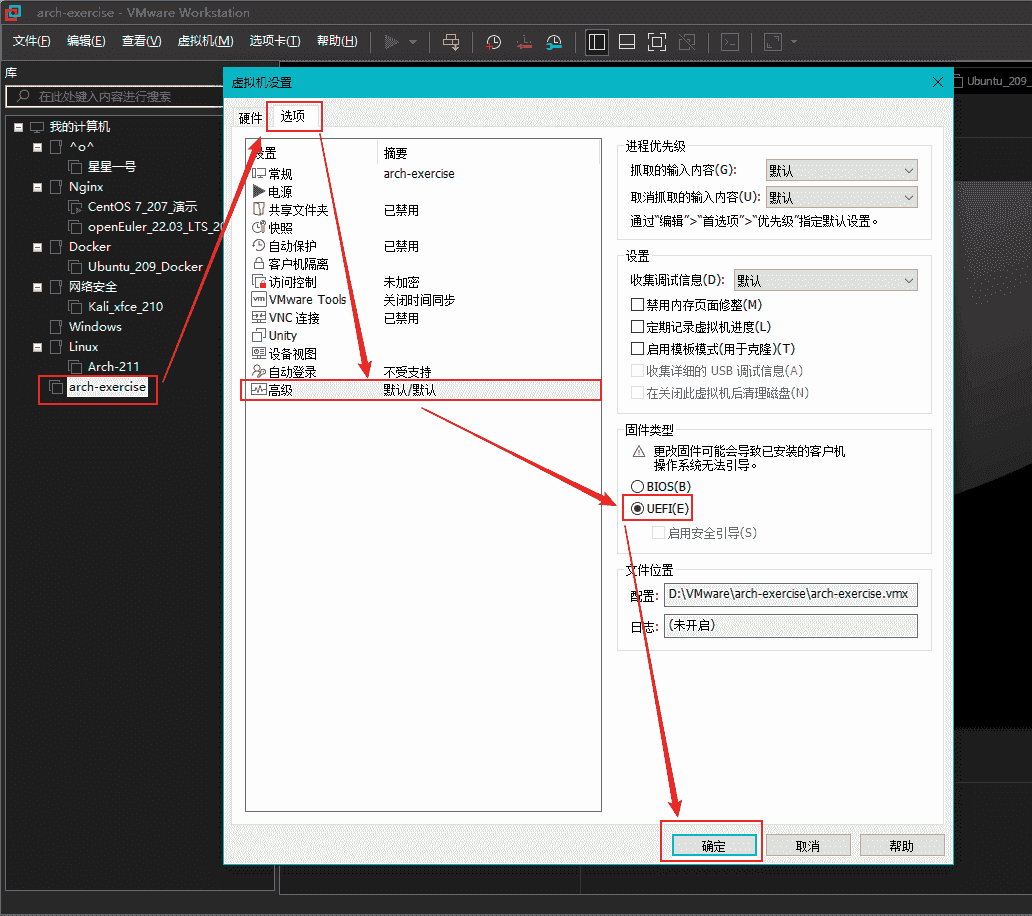Enable the 禁用内存页面修整 checkbox
The image size is (1032, 916).
pyautogui.click(x=637, y=305)
